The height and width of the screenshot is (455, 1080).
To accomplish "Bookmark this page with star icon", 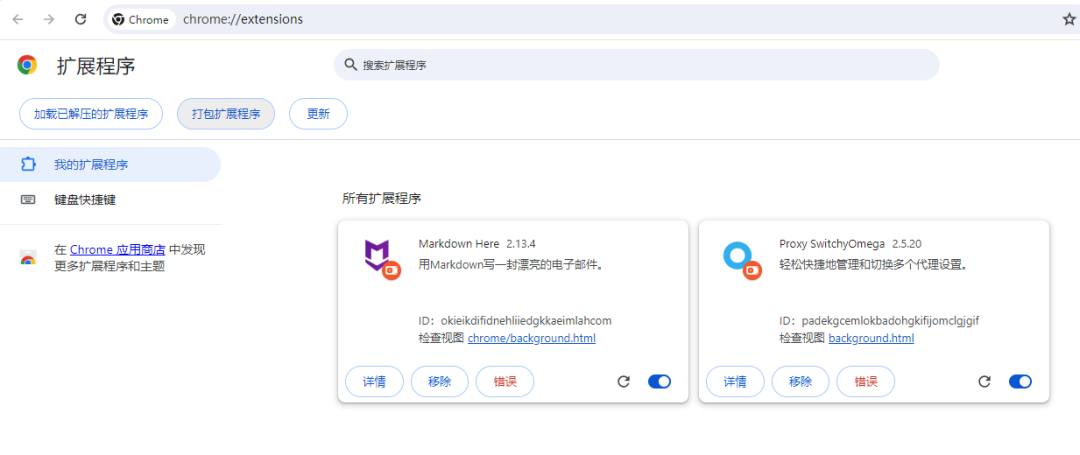I will (x=1068, y=19).
